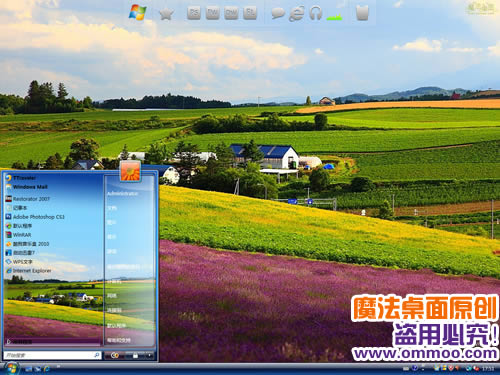The width and height of the screenshot is (500, 375).
Task: Click the magnifier icon in the search box
Action: 97,355
